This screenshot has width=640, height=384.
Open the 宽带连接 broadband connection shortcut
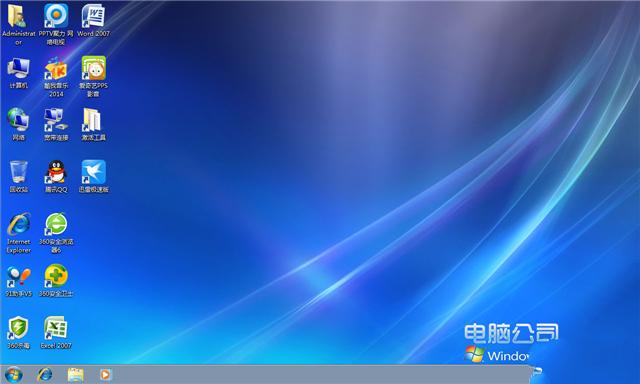56,120
